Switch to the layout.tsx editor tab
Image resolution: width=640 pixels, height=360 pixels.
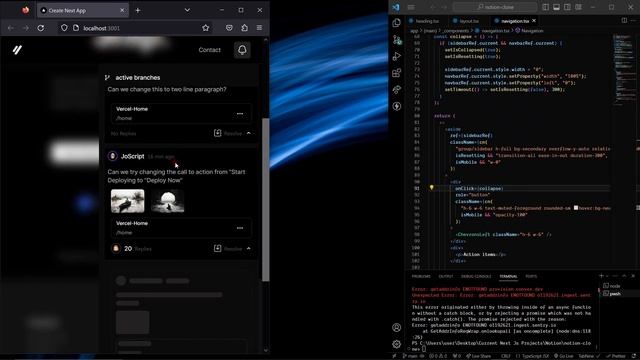(469, 21)
